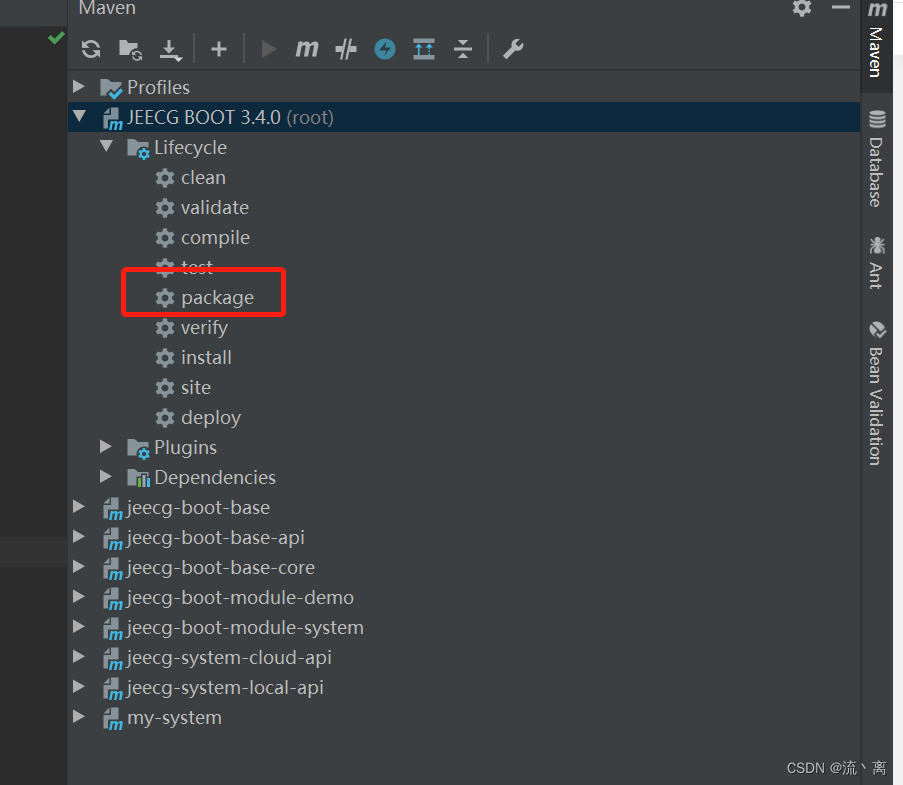This screenshot has height=785, width=903.
Task: Click gear icon beside compile
Action: 165,238
